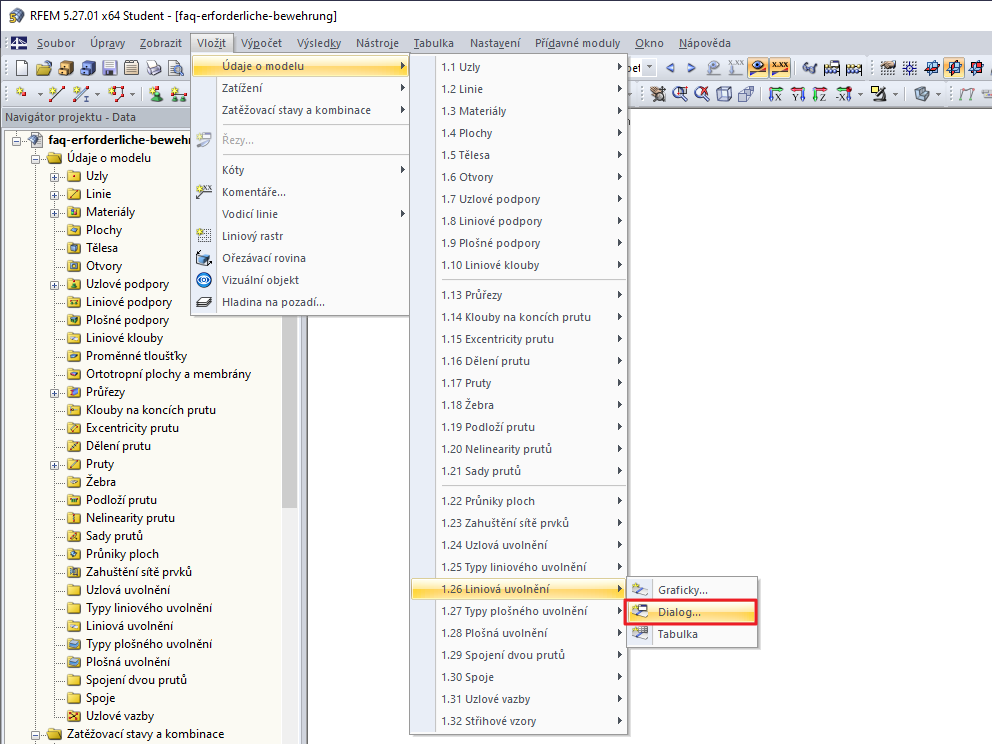Expand the Uzly tree node

click(54, 177)
